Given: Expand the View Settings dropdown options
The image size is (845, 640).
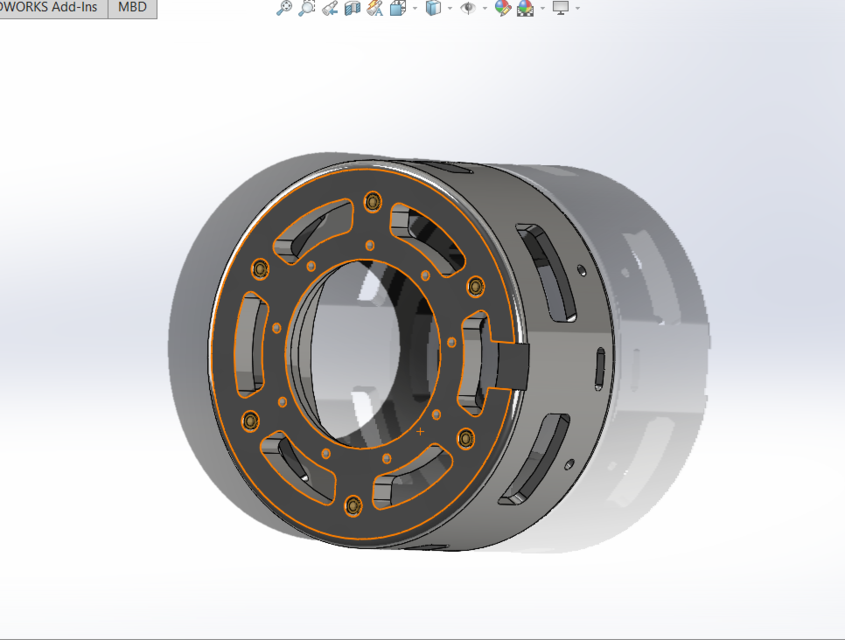Looking at the screenshot, I should 578,8.
